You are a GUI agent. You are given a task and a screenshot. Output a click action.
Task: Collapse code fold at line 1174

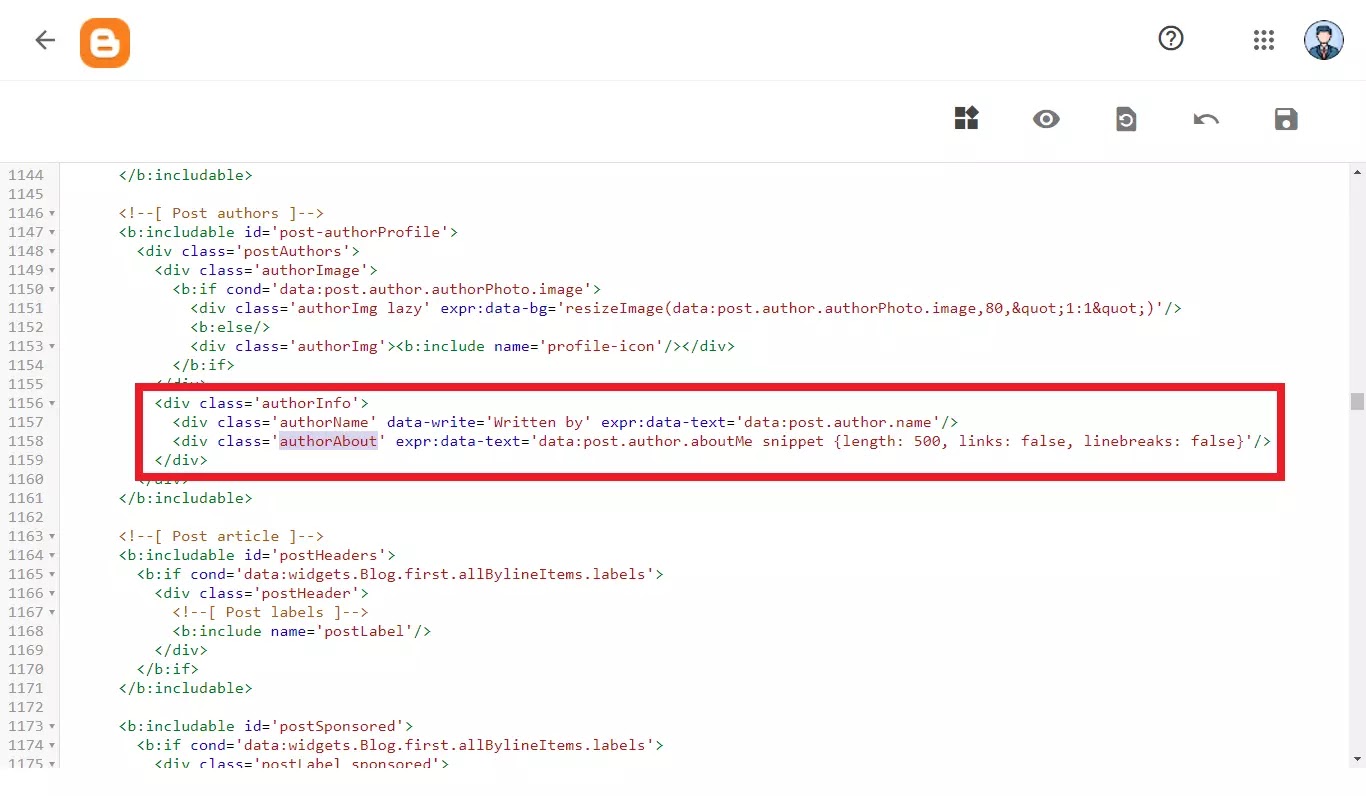tap(52, 745)
